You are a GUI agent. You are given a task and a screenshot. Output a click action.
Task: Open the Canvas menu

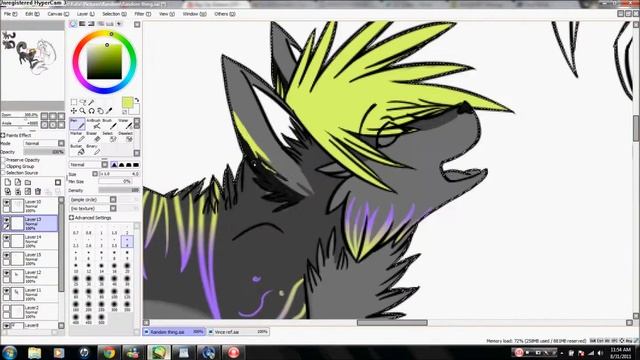click(x=58, y=14)
